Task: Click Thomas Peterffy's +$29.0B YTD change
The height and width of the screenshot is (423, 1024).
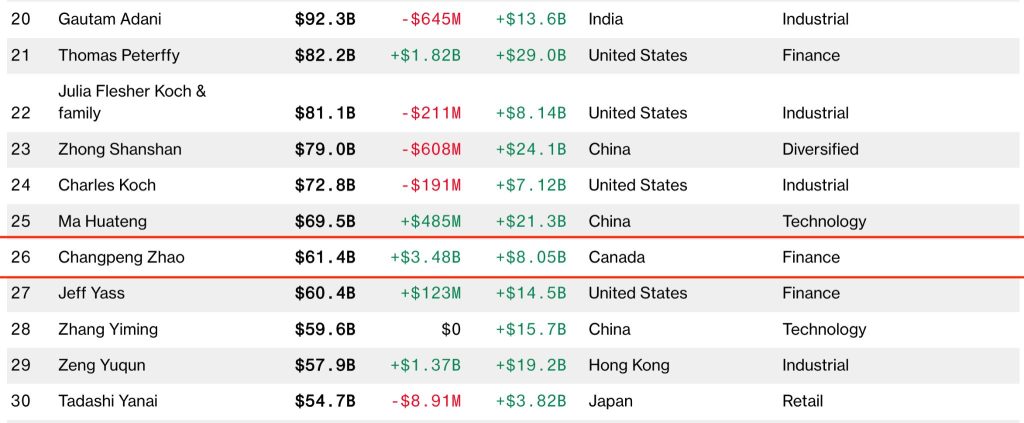Action: (530, 55)
